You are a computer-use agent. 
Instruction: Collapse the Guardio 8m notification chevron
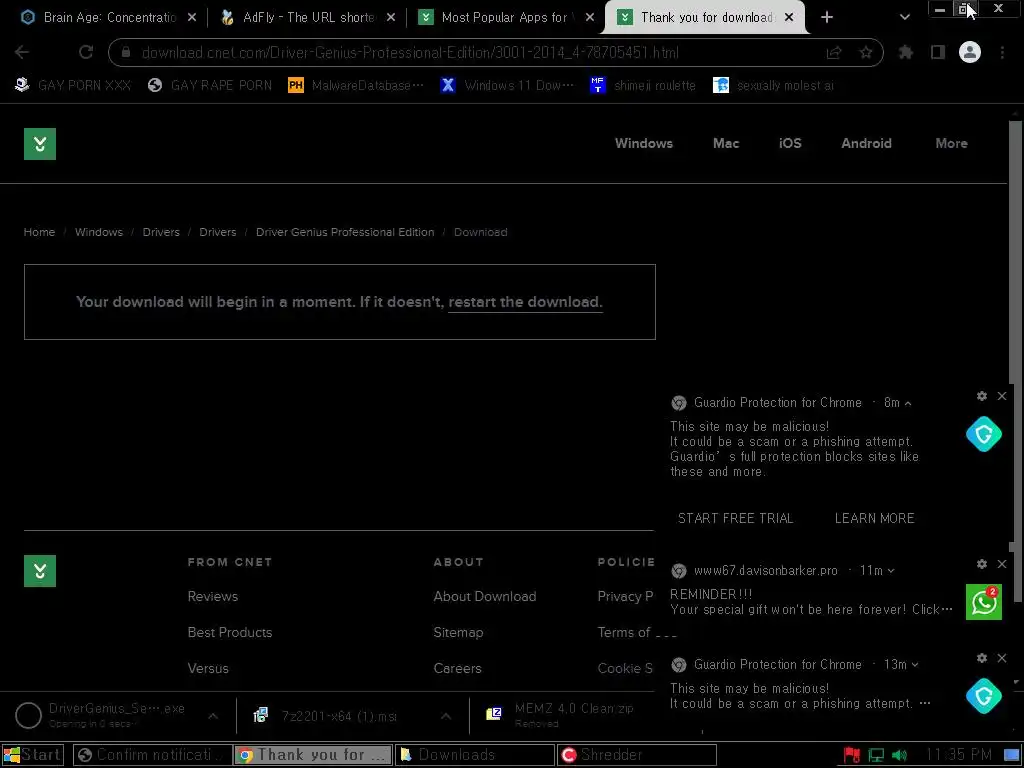tap(908, 404)
